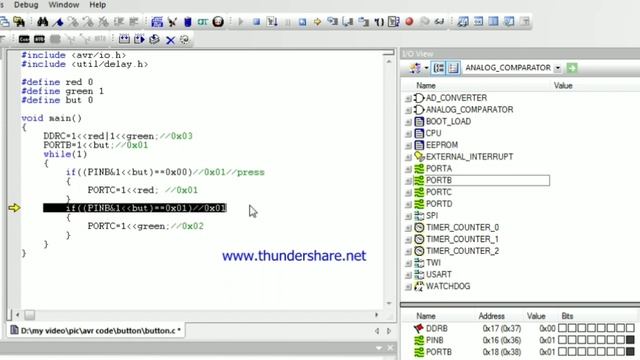This screenshot has width=640, height=360.
Task: Toggle bit 7 checkbox of PINB
Action: tap(562, 340)
